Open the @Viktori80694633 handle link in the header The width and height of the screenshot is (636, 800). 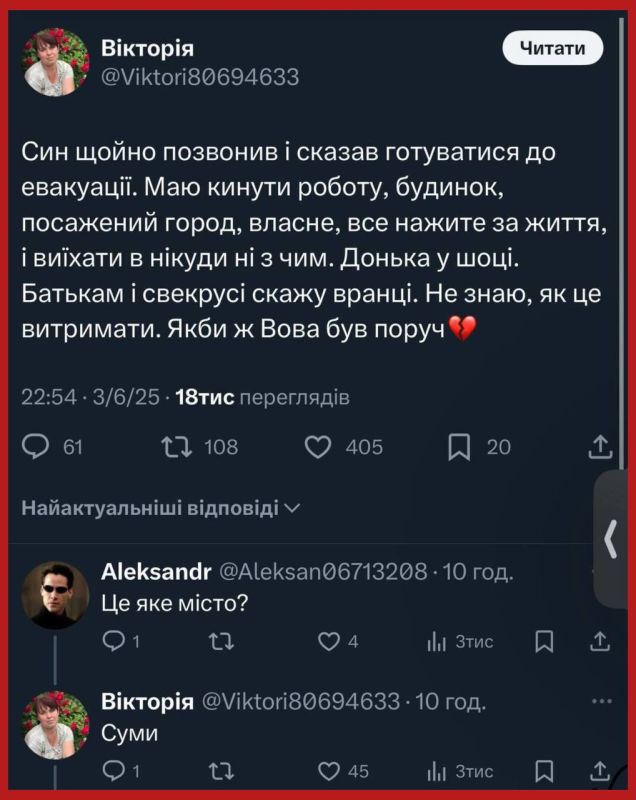pos(200,77)
